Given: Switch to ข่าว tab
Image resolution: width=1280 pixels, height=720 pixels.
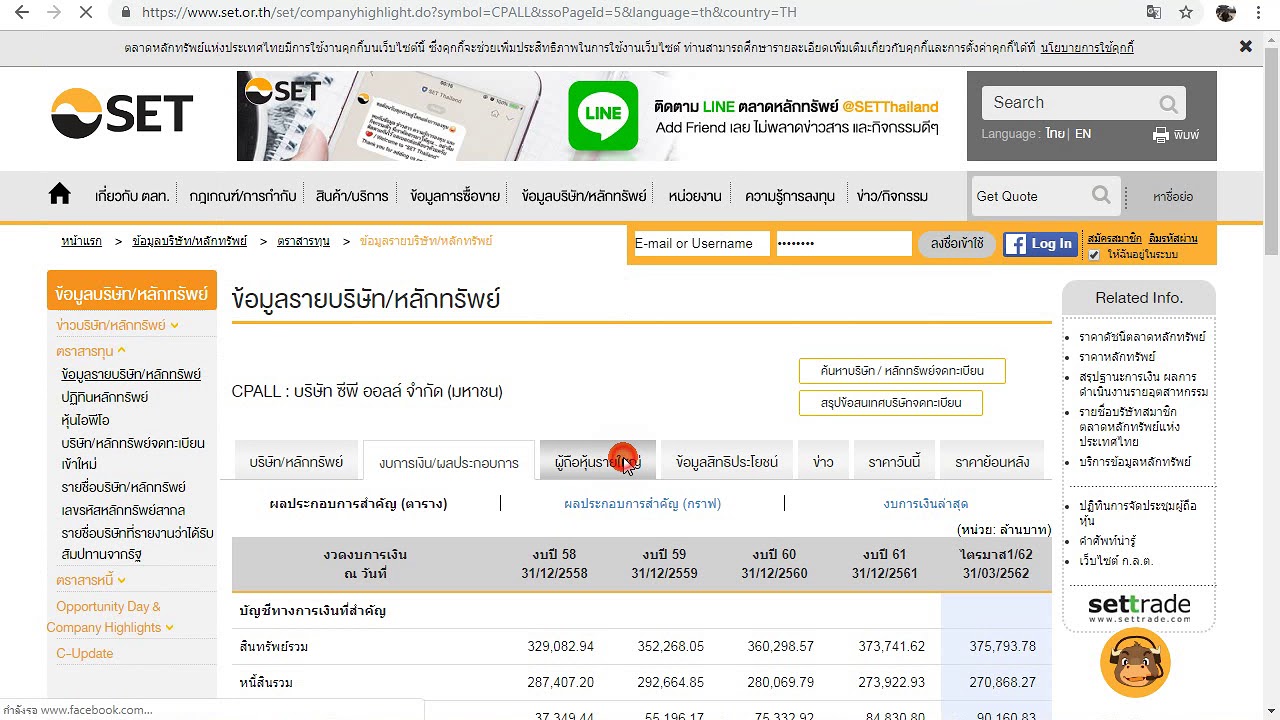Looking at the screenshot, I should 823,462.
